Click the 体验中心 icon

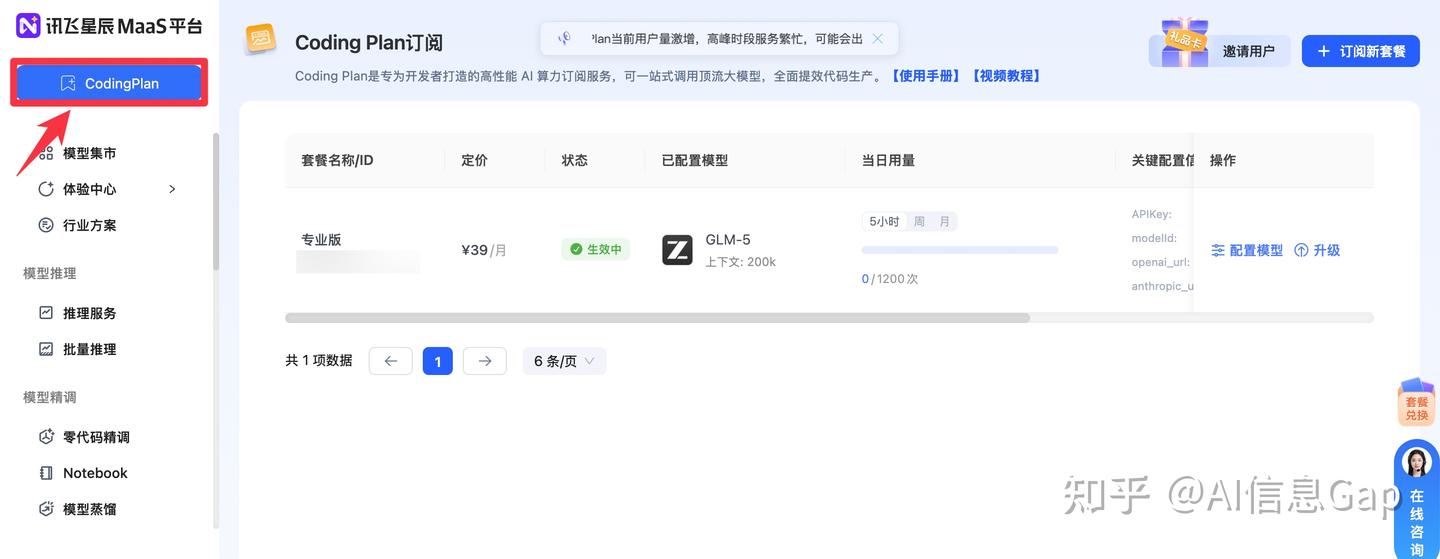pos(46,189)
